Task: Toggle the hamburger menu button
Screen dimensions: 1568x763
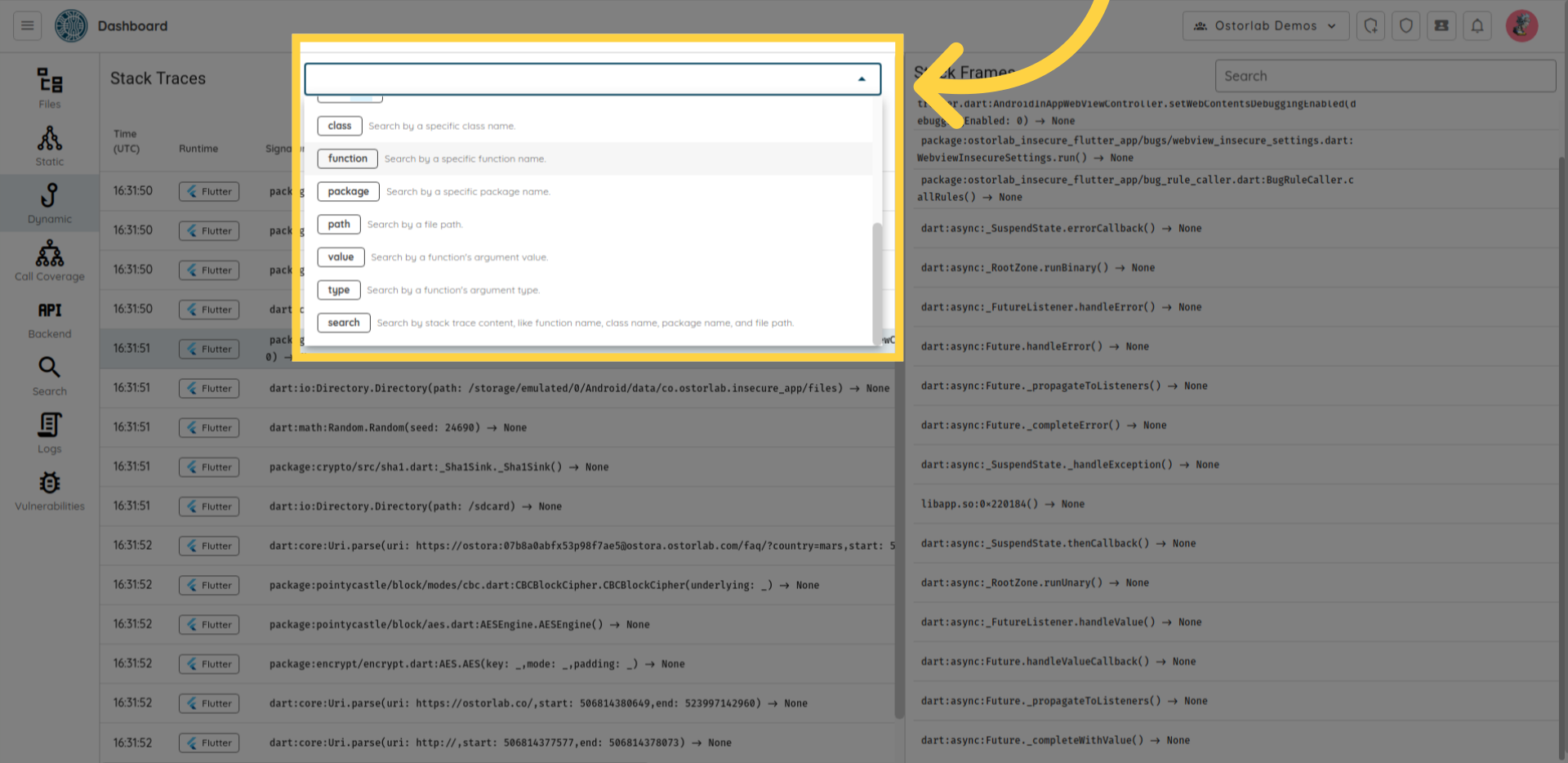Action: point(27,26)
